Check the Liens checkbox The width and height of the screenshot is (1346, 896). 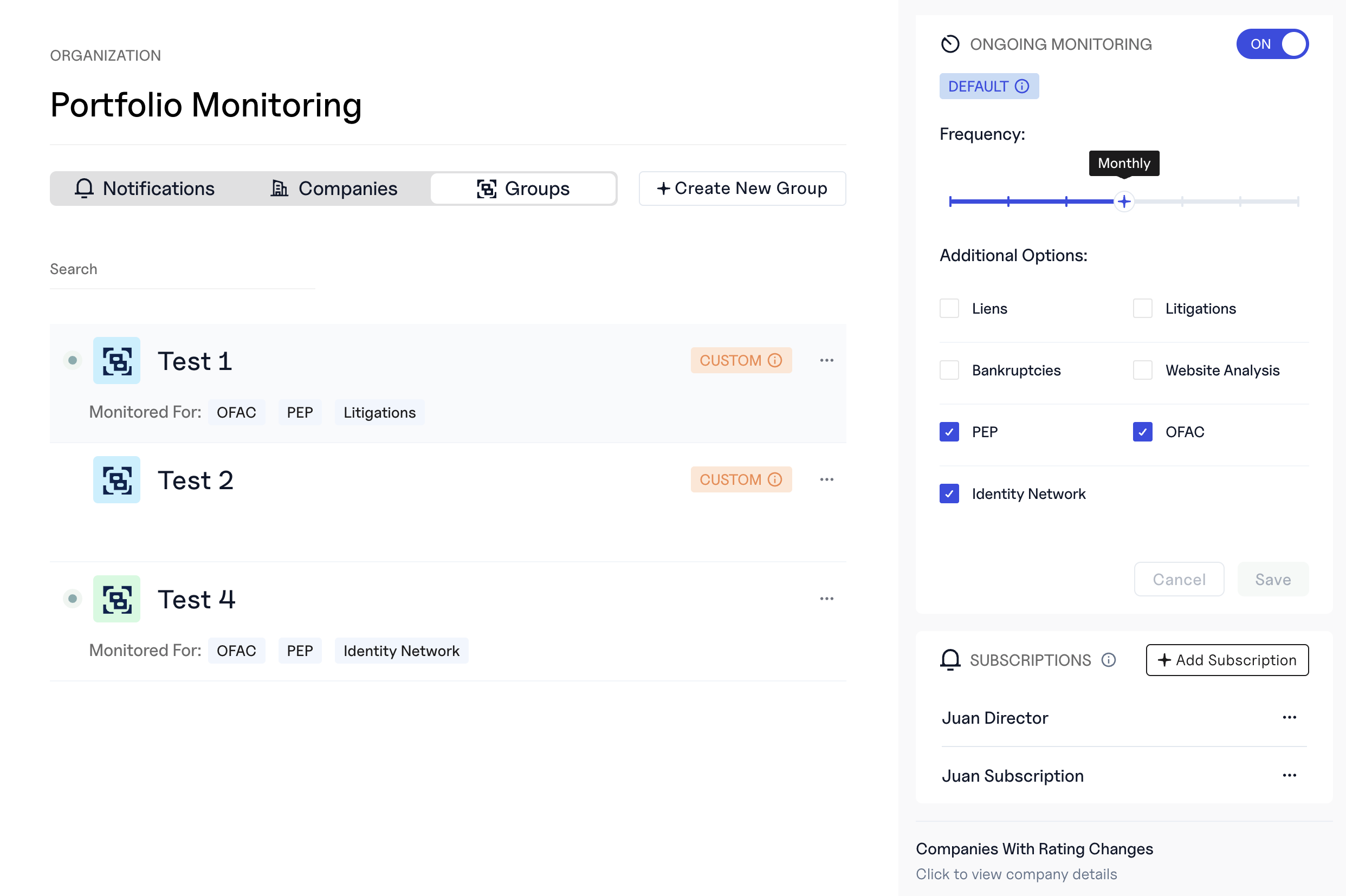point(949,309)
